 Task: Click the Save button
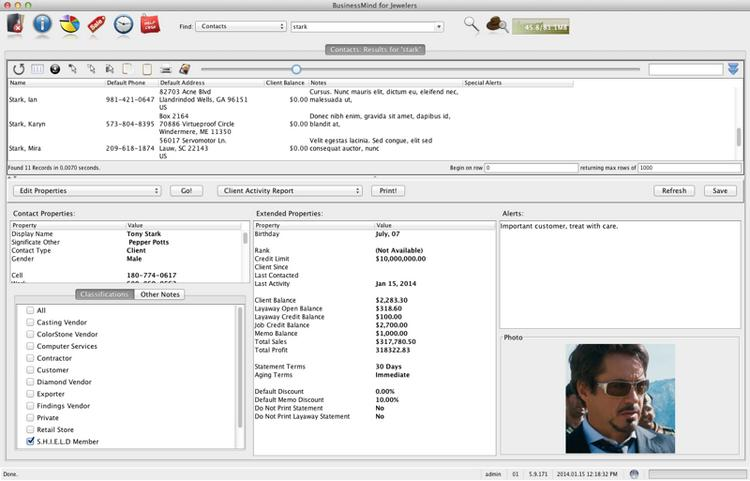tap(720, 191)
